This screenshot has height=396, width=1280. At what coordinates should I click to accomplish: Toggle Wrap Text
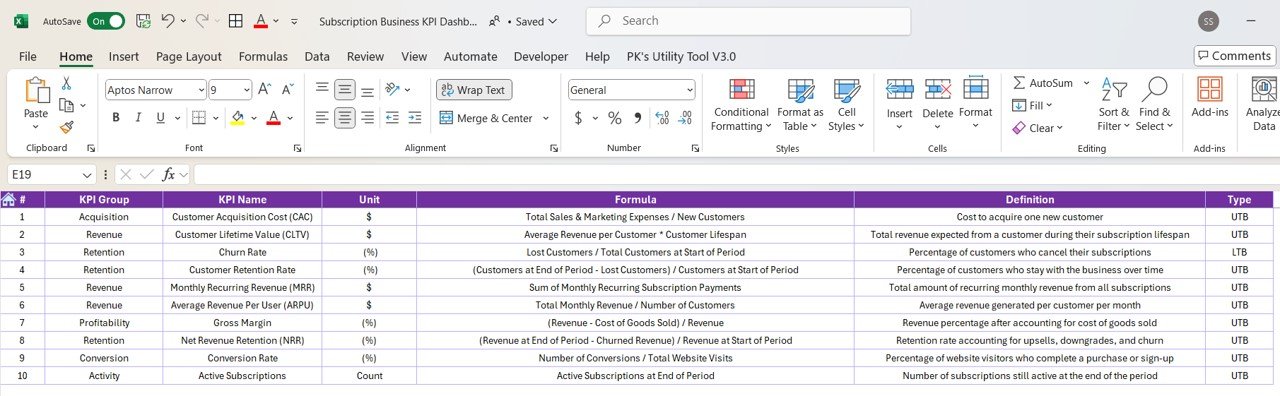(474, 90)
